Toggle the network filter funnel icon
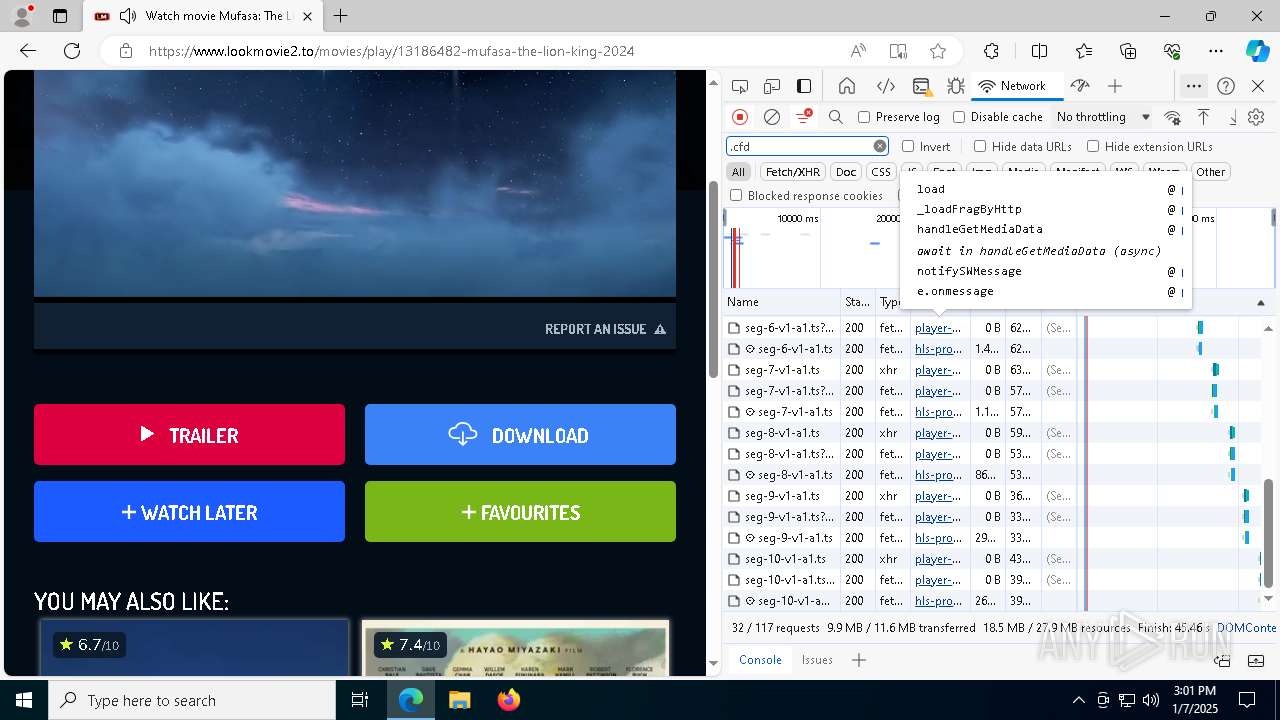 [x=803, y=117]
